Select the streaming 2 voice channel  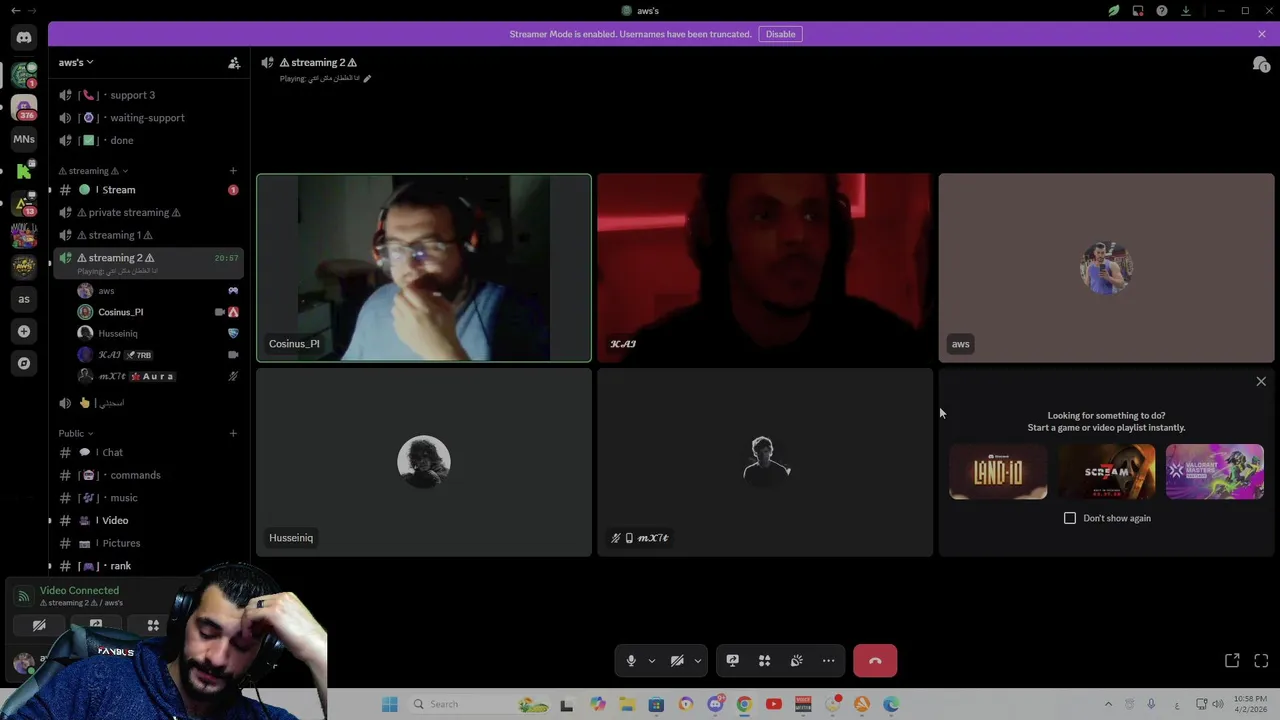149,263
